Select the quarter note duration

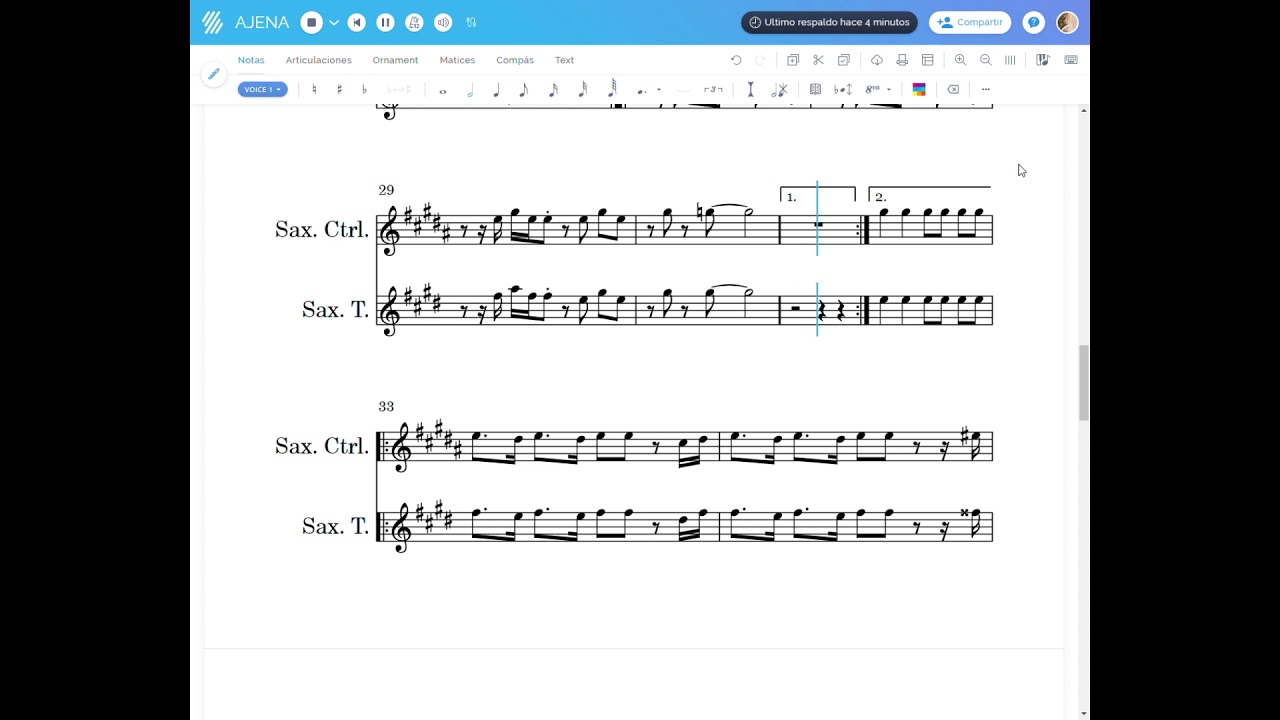(x=496, y=89)
